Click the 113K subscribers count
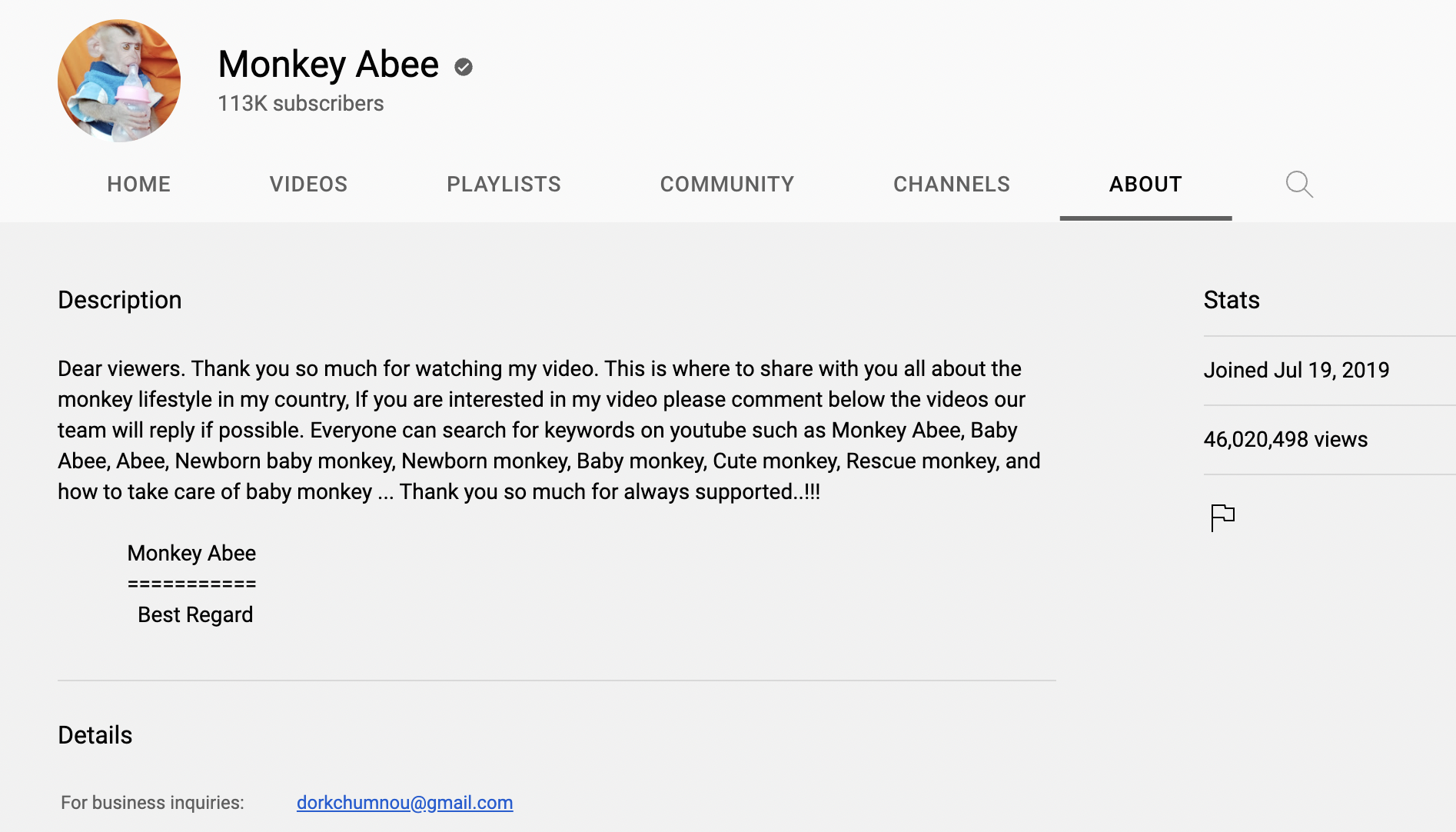 (301, 104)
